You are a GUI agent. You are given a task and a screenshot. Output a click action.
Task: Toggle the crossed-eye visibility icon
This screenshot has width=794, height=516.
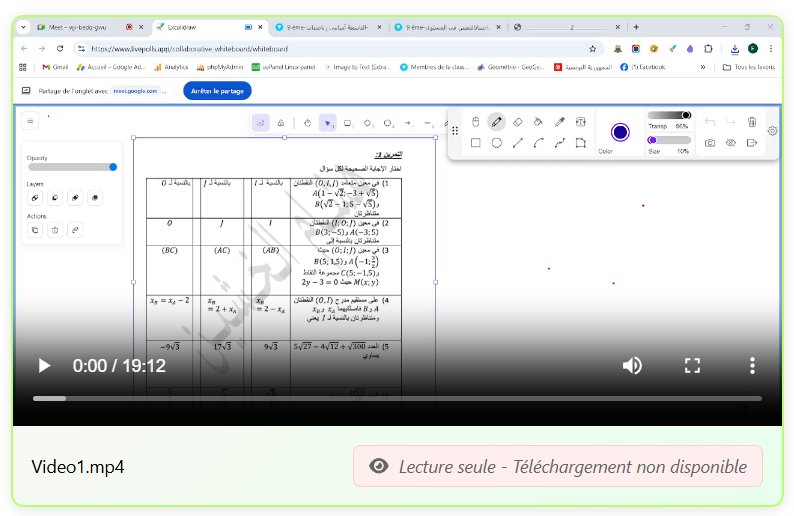[731, 143]
